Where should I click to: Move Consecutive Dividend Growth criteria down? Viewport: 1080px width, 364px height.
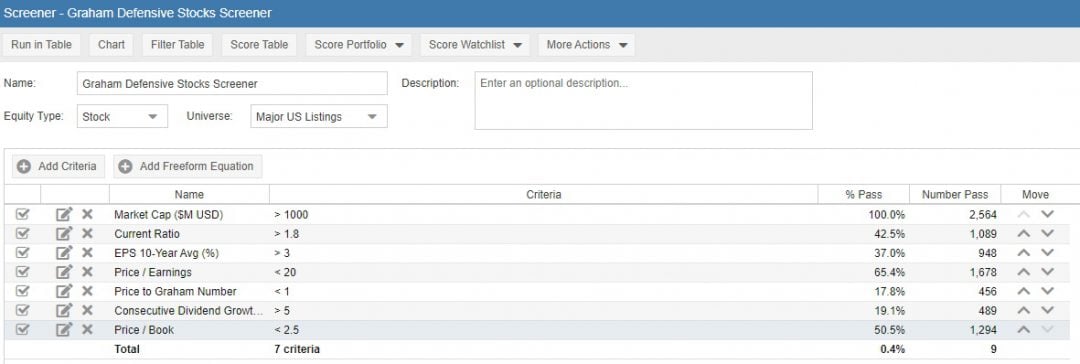pyautogui.click(x=1048, y=310)
